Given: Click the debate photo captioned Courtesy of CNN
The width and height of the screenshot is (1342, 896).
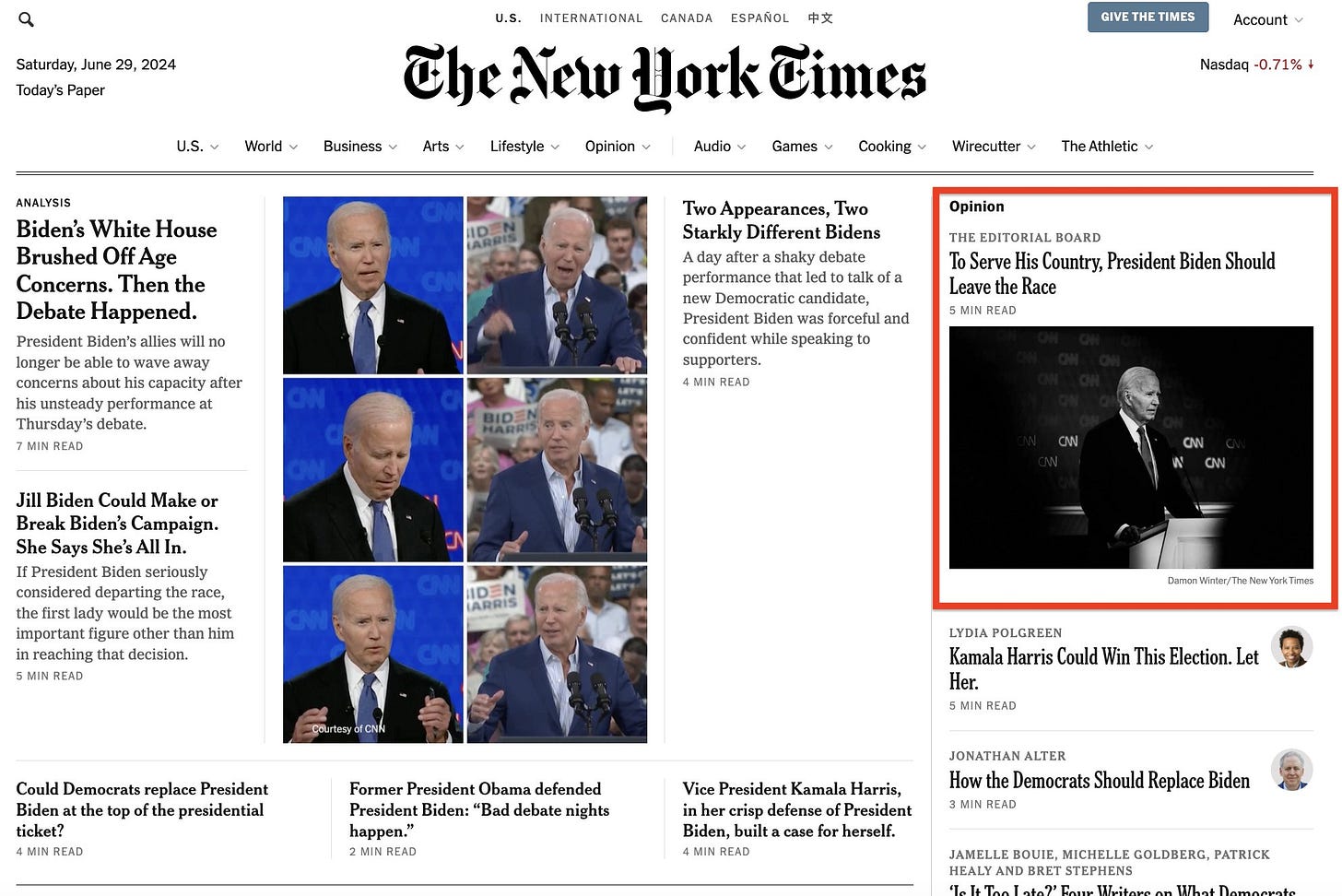Looking at the screenshot, I should 372,654.
